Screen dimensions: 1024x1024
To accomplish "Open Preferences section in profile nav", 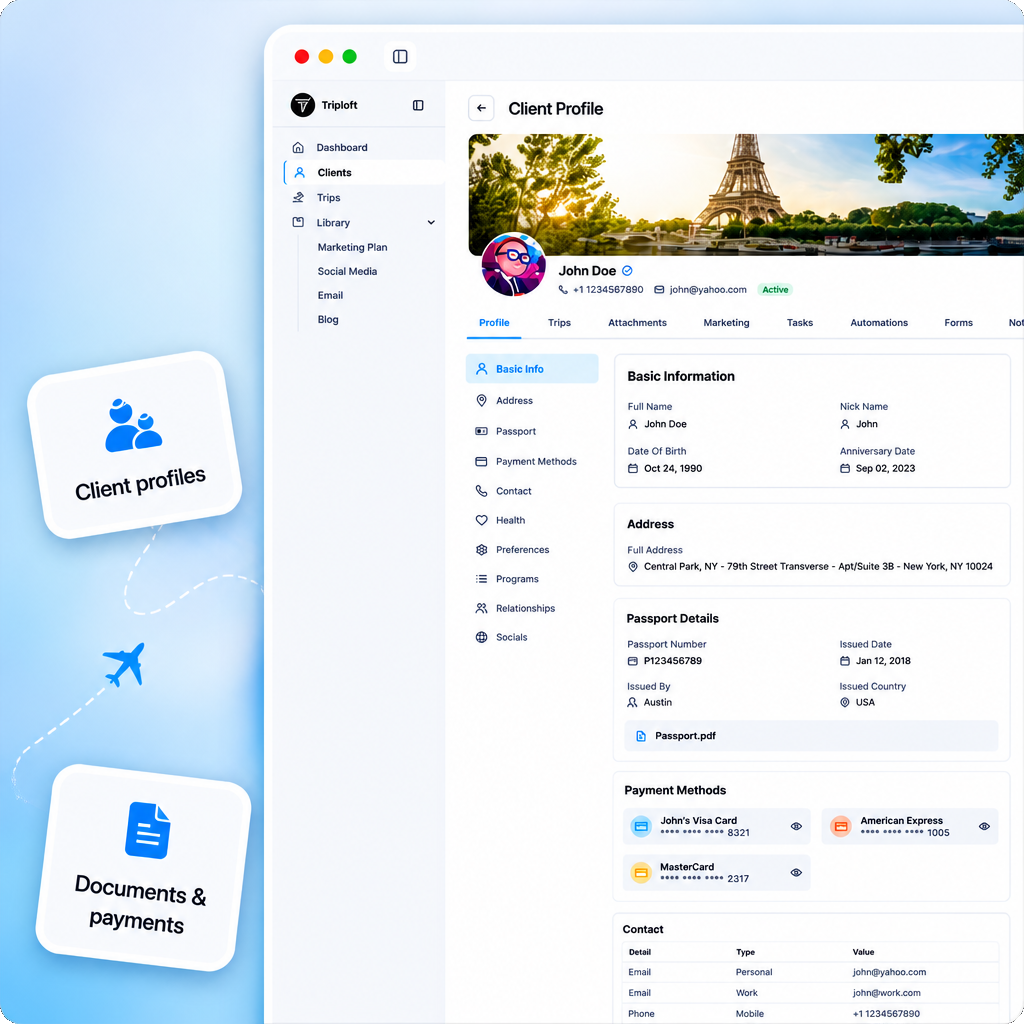I will 522,550.
